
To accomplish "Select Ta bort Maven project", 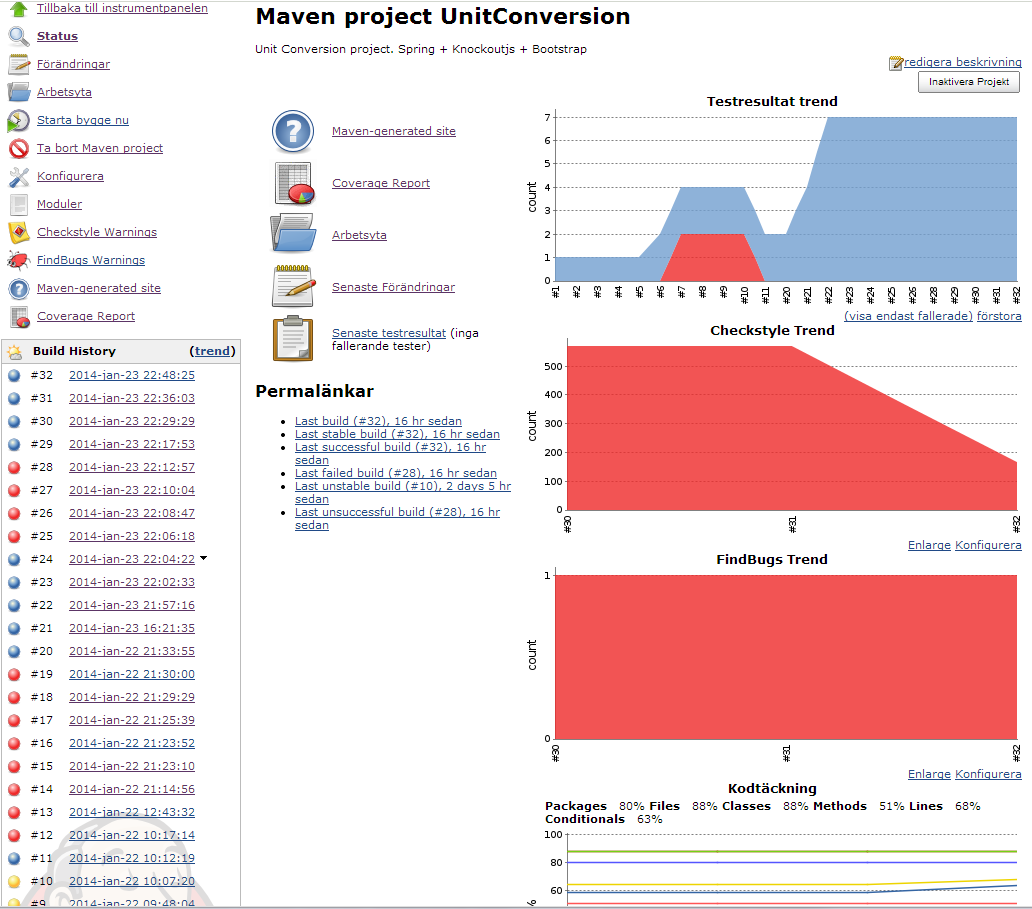I will pos(100,148).
